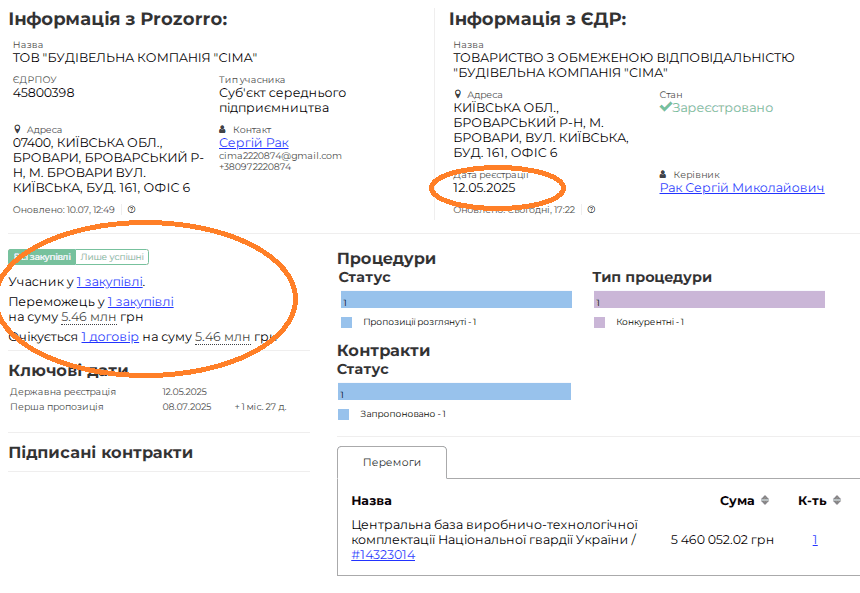860x593 pixels.
Task: Click blue Пропозиції розглянуті legend swatch
Action: (346, 322)
